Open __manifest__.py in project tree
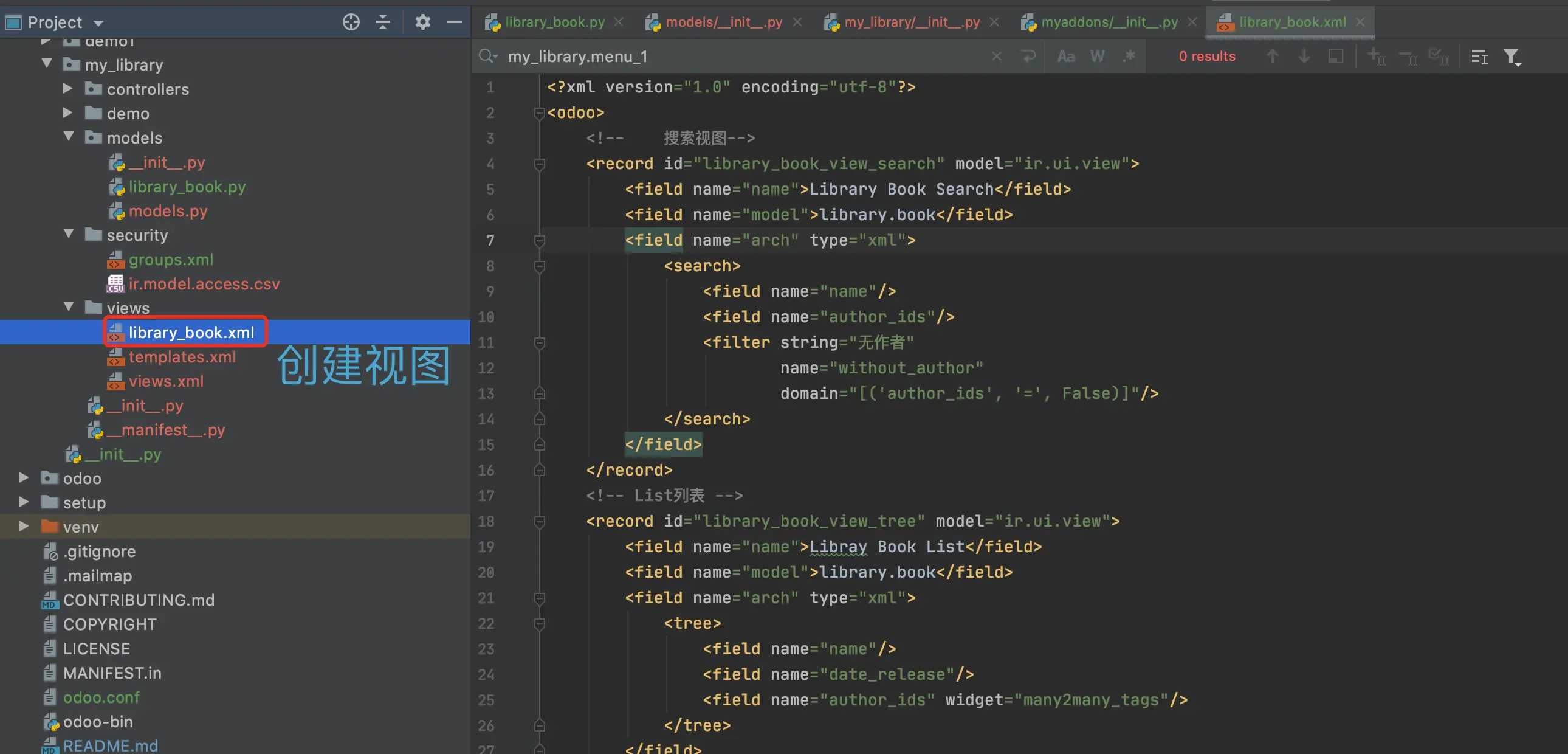1568x754 pixels. pyautogui.click(x=165, y=430)
